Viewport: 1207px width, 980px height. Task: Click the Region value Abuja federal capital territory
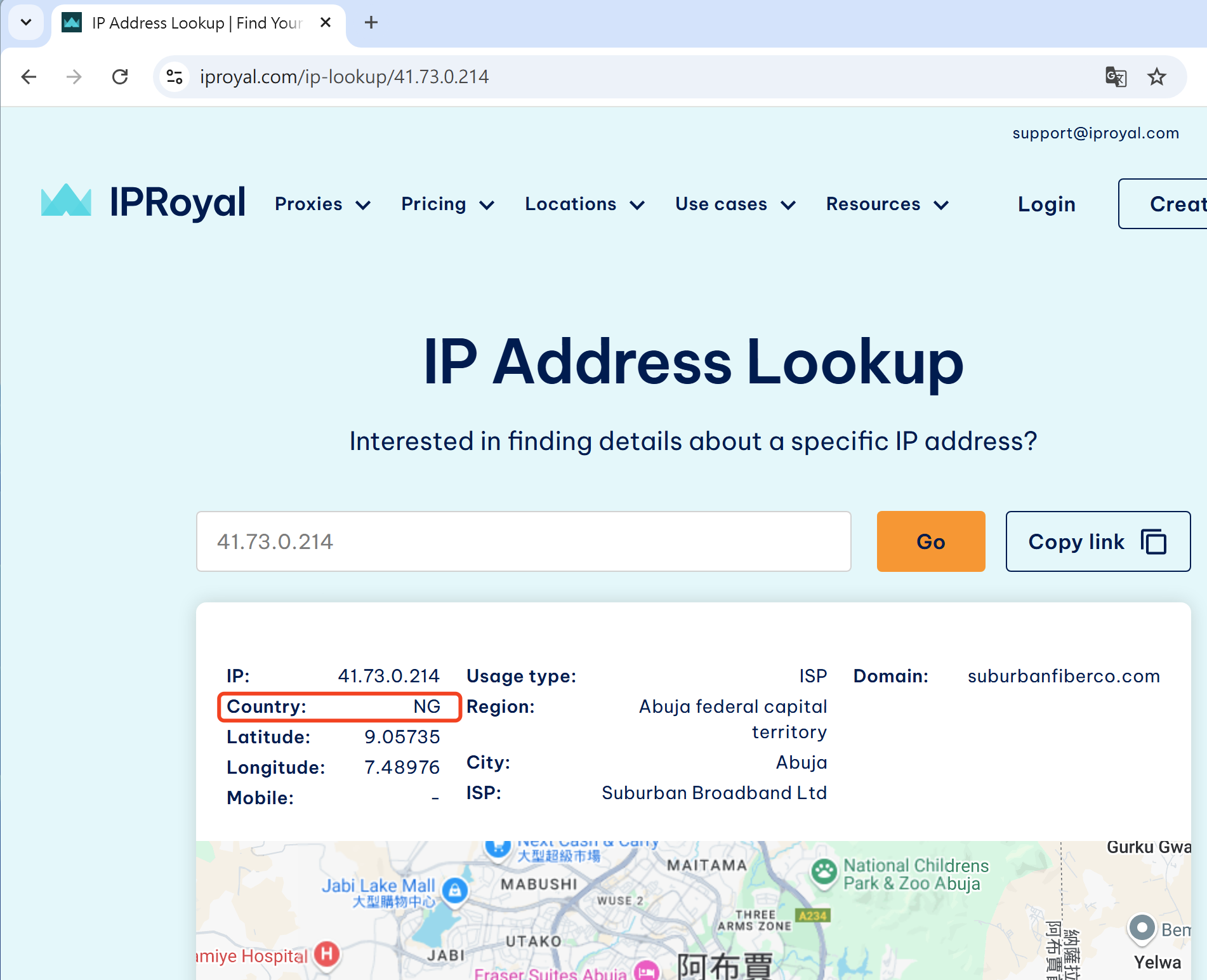733,719
